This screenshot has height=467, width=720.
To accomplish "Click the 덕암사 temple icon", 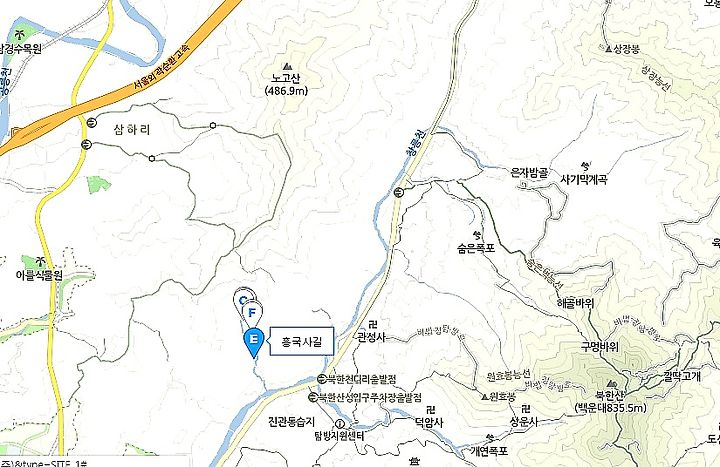I will (430, 410).
